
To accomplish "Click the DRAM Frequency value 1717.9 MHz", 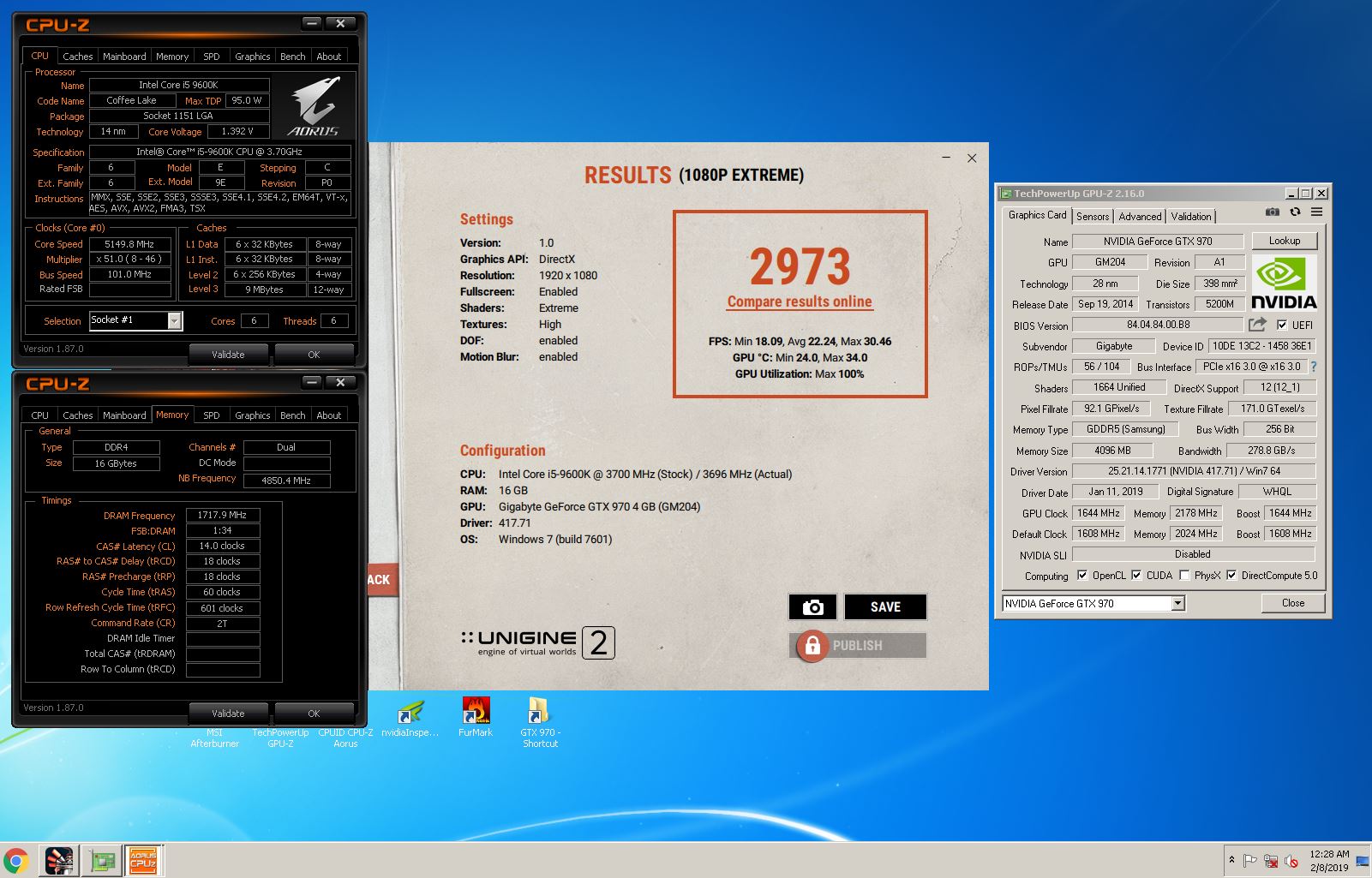I will pyautogui.click(x=223, y=516).
